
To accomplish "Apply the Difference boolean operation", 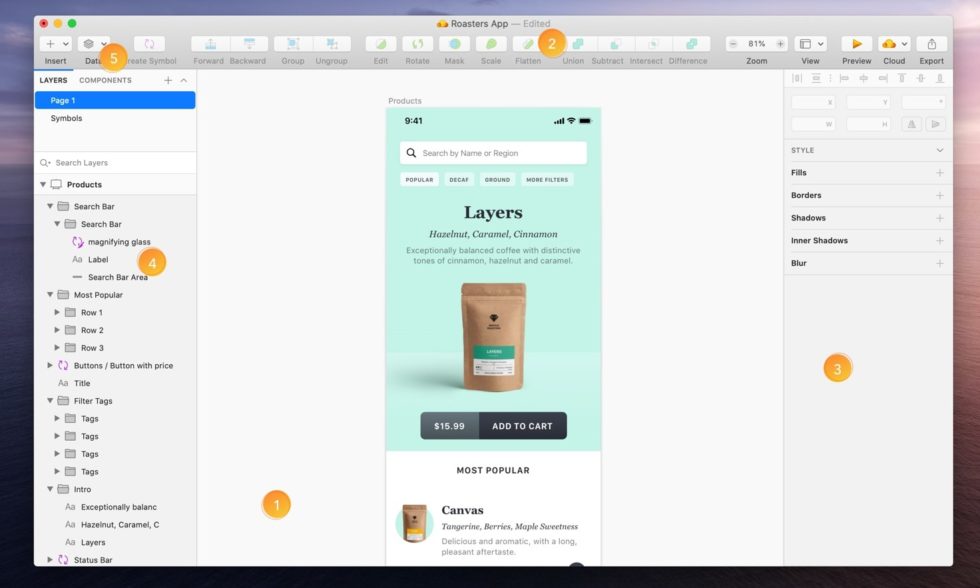I will (691, 44).
